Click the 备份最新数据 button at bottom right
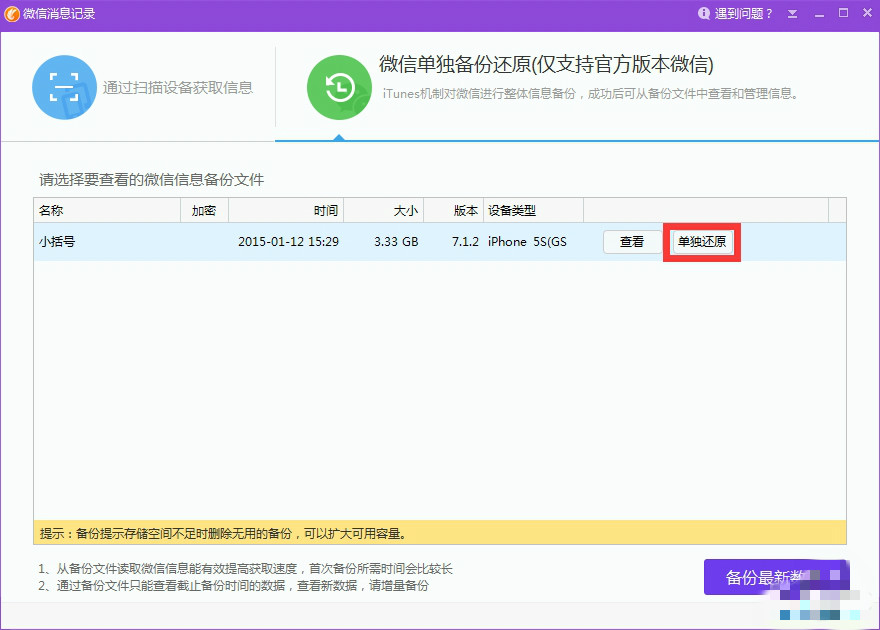Image resolution: width=880 pixels, height=630 pixels. pos(777,577)
